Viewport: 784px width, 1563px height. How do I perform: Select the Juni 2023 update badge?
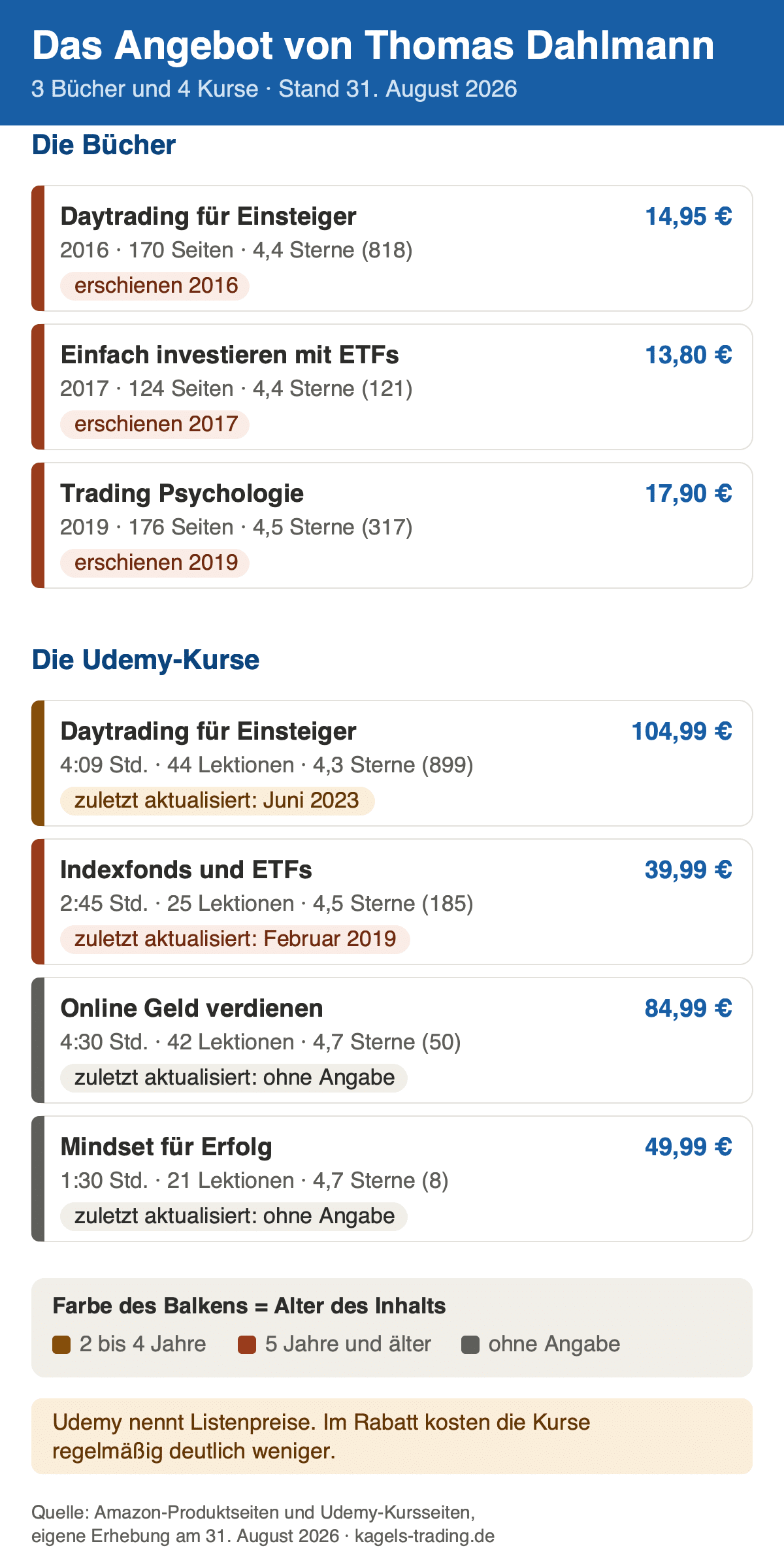218,801
